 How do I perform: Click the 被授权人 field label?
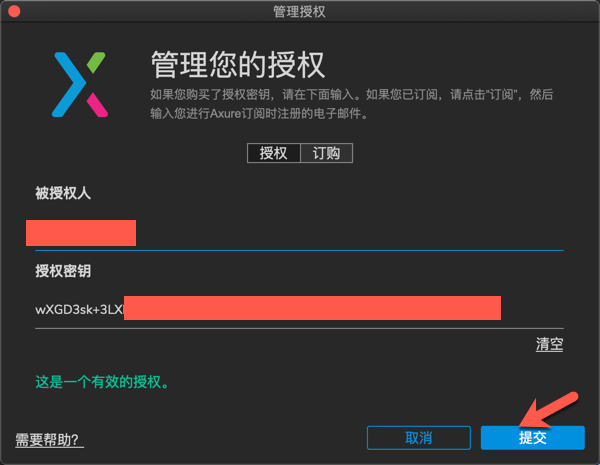click(x=63, y=193)
